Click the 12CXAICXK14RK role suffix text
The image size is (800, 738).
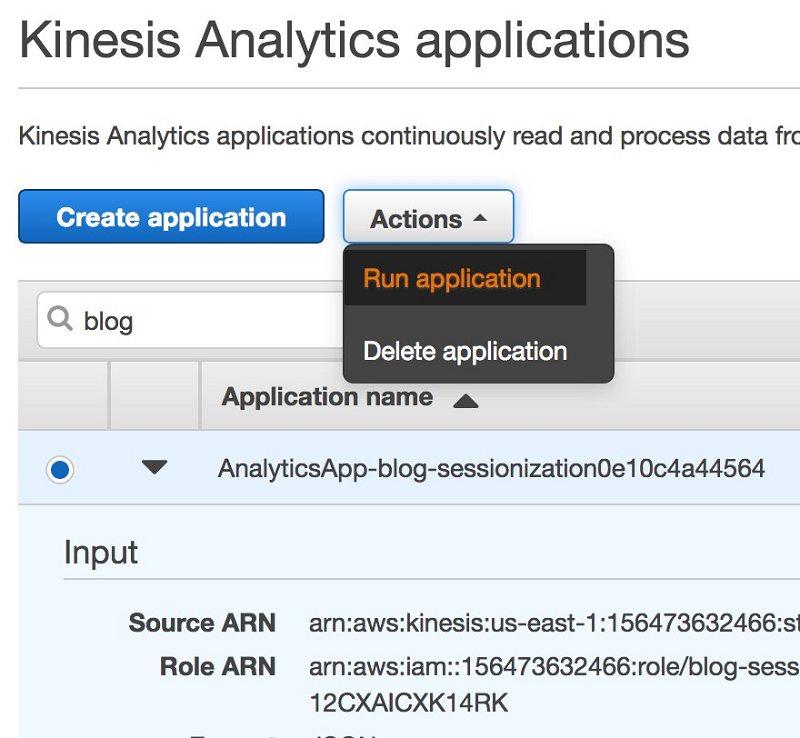point(409,703)
